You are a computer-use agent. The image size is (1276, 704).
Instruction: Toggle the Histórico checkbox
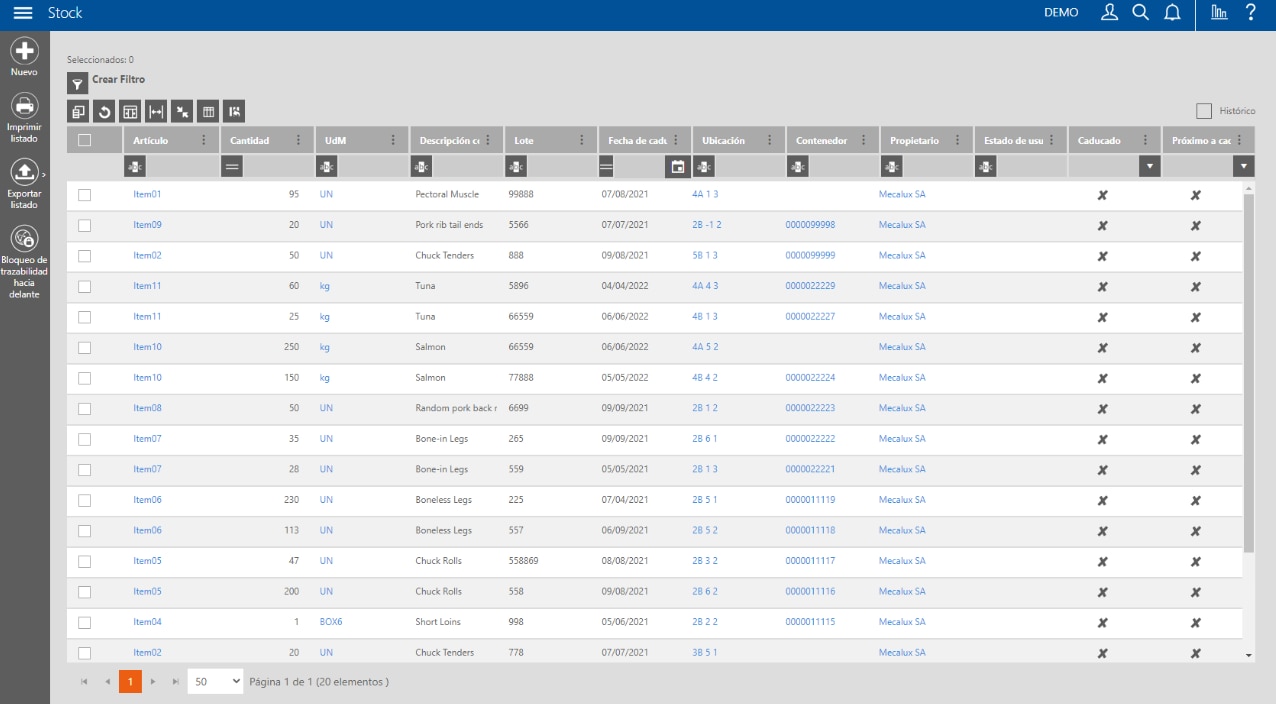[1204, 111]
